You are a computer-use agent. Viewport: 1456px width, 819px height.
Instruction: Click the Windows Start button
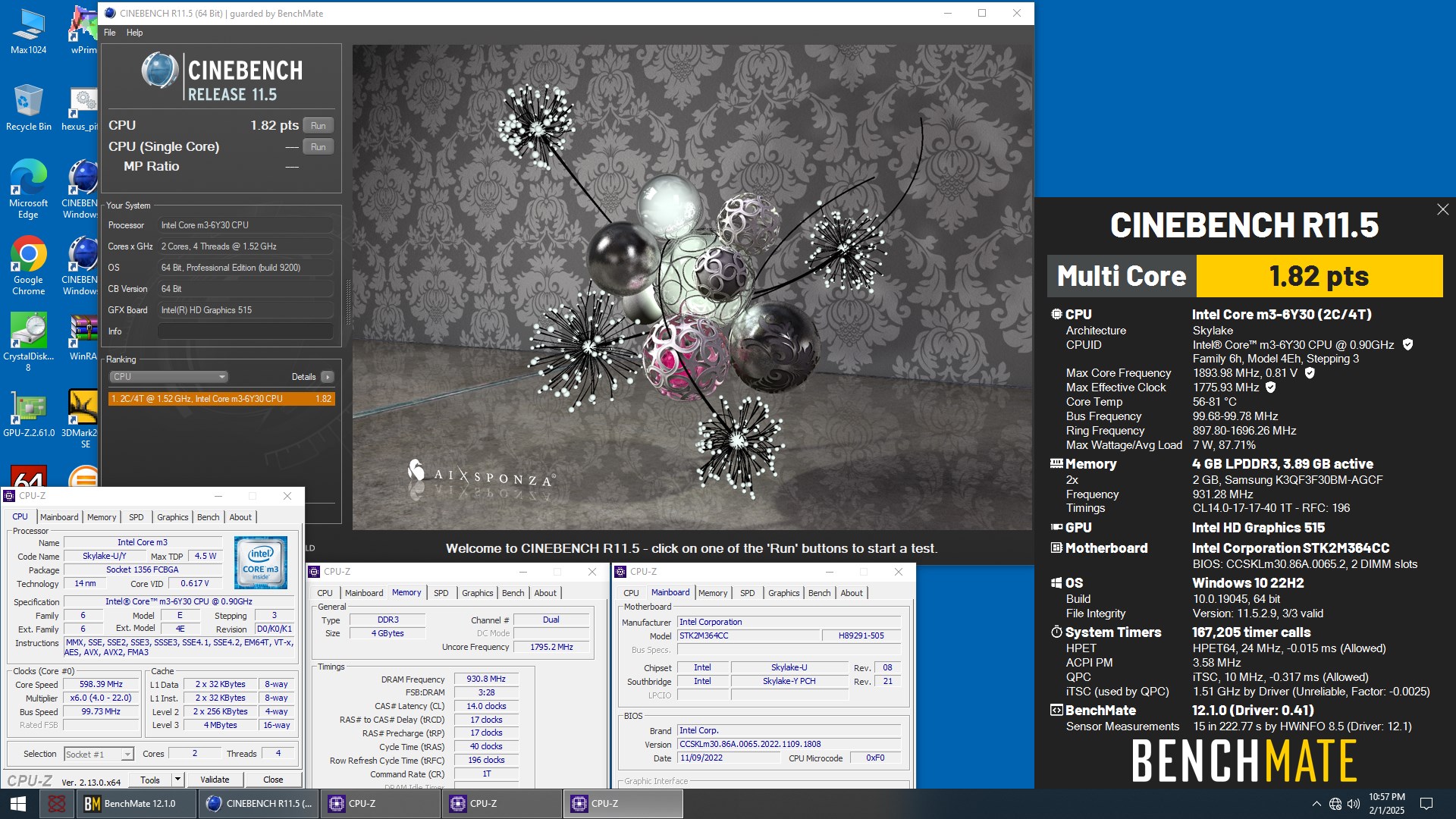click(18, 804)
